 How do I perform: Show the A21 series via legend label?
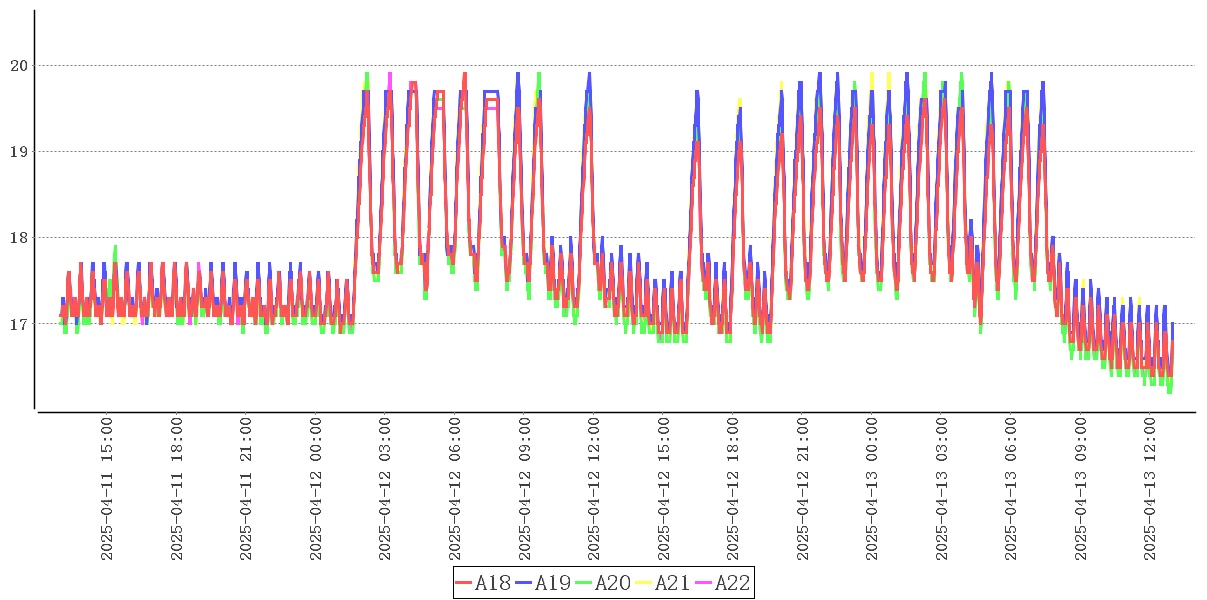(673, 583)
